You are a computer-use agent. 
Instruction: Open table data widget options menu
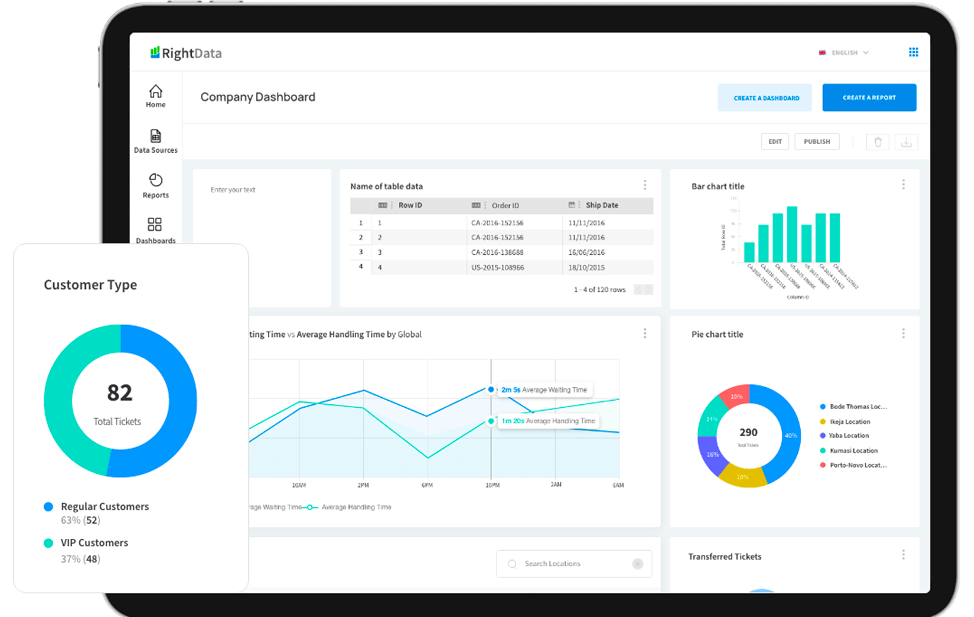click(645, 185)
